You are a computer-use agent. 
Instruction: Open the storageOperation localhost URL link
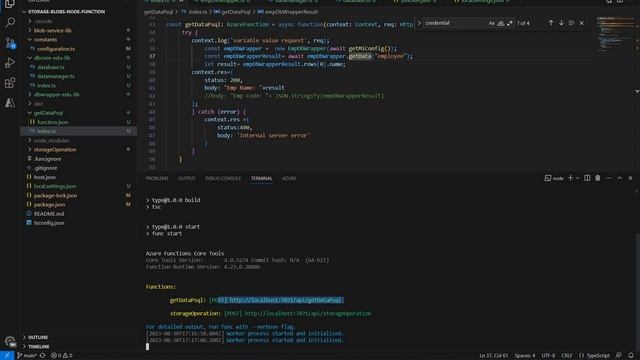point(308,313)
